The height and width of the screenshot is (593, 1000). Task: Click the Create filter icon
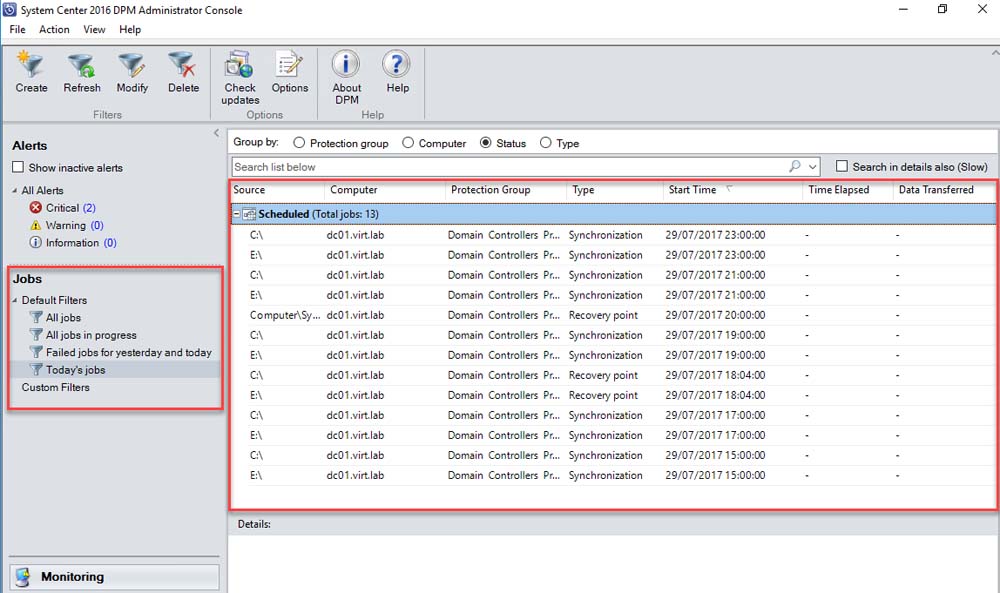(31, 64)
